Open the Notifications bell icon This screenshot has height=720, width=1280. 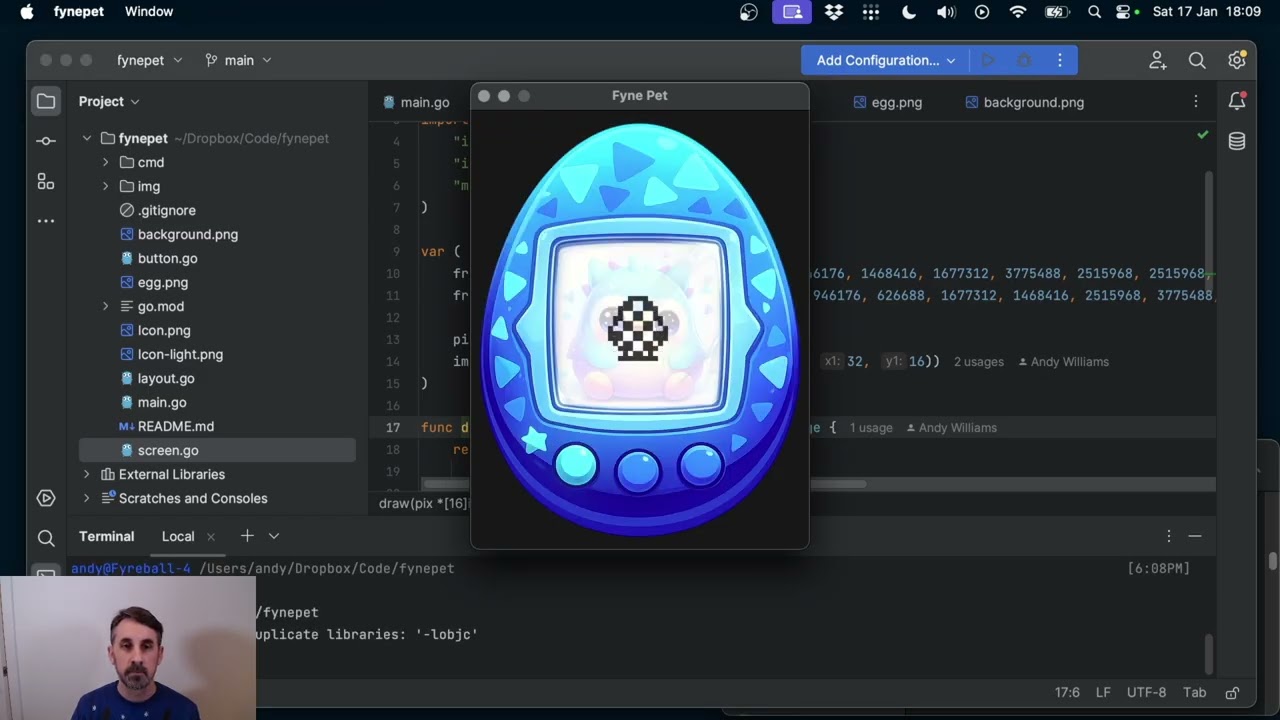1237,101
